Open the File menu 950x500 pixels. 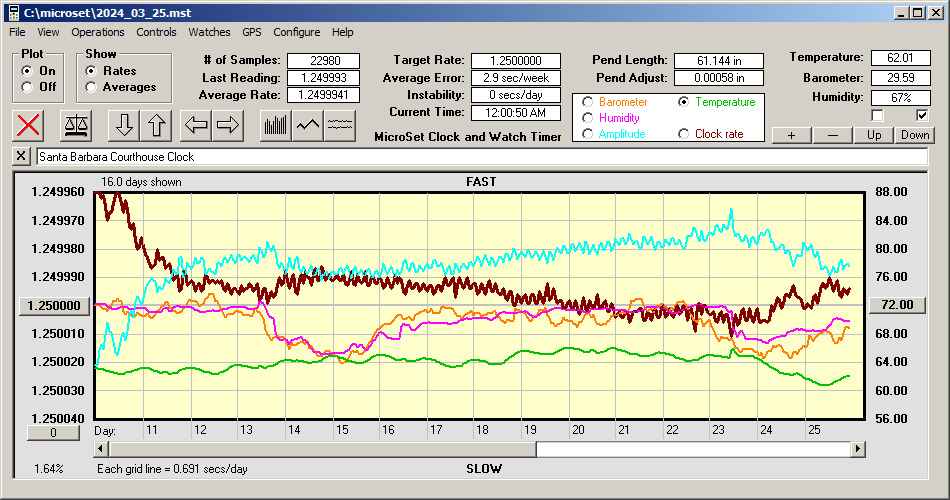click(17, 32)
